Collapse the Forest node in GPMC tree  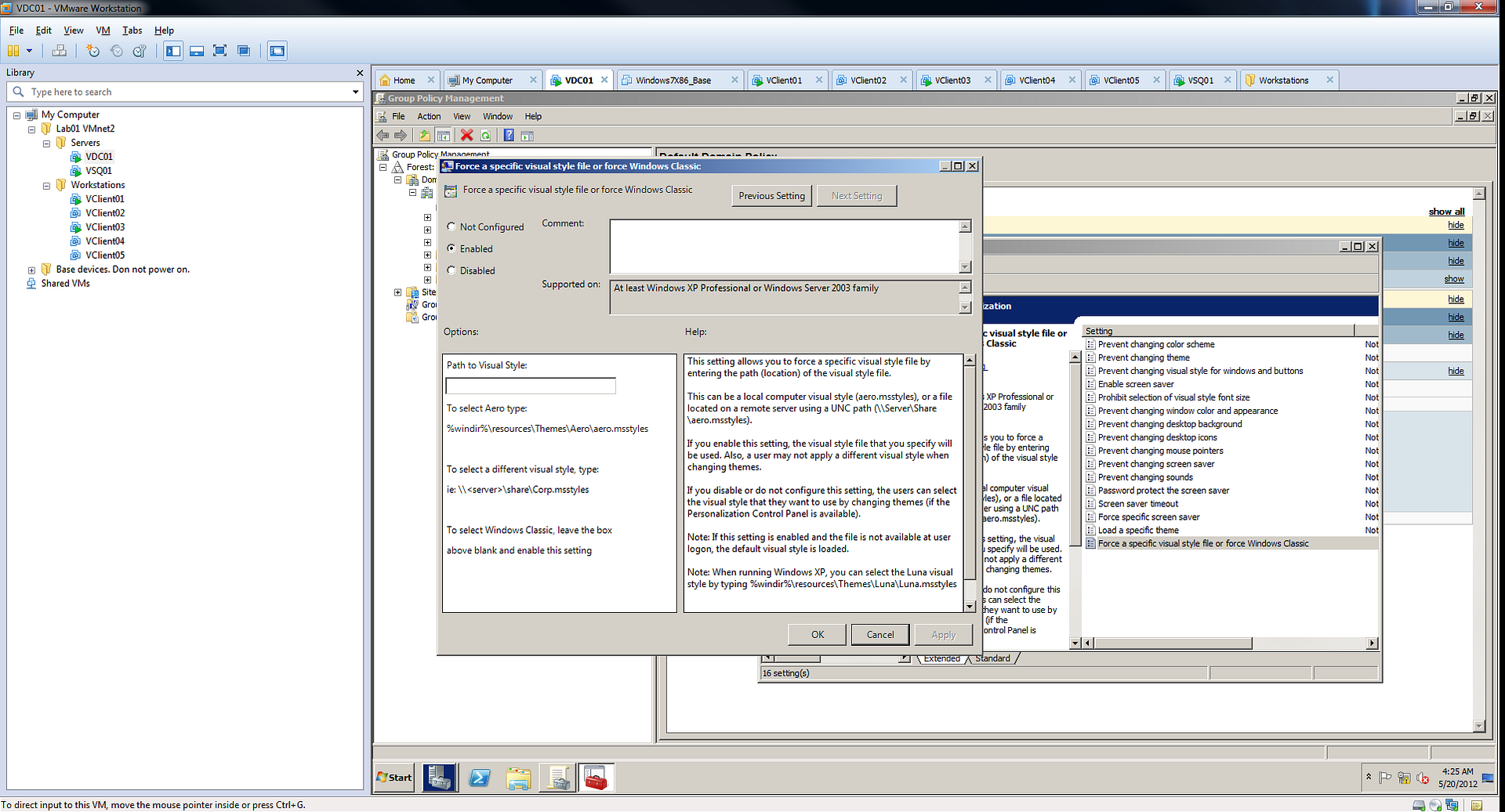pos(383,167)
